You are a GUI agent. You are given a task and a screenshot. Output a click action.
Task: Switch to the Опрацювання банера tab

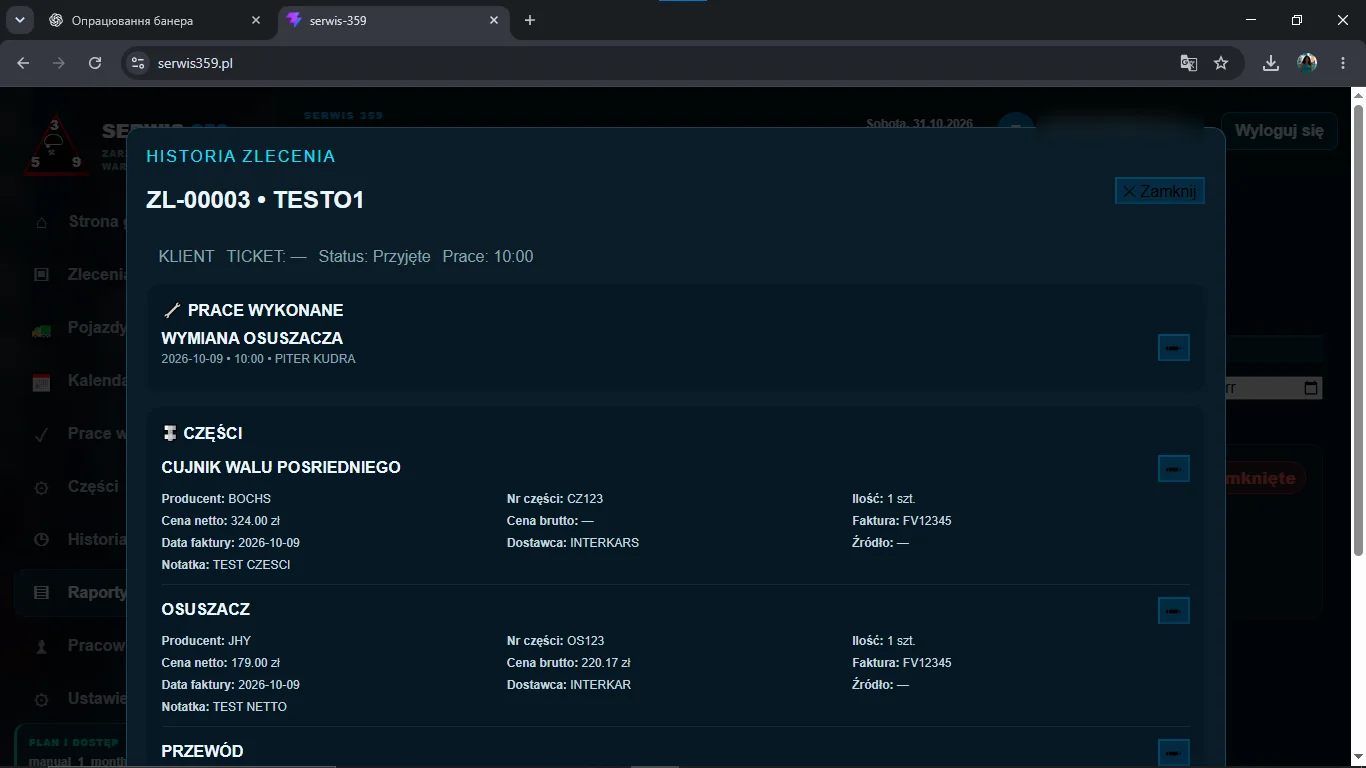pos(155,20)
